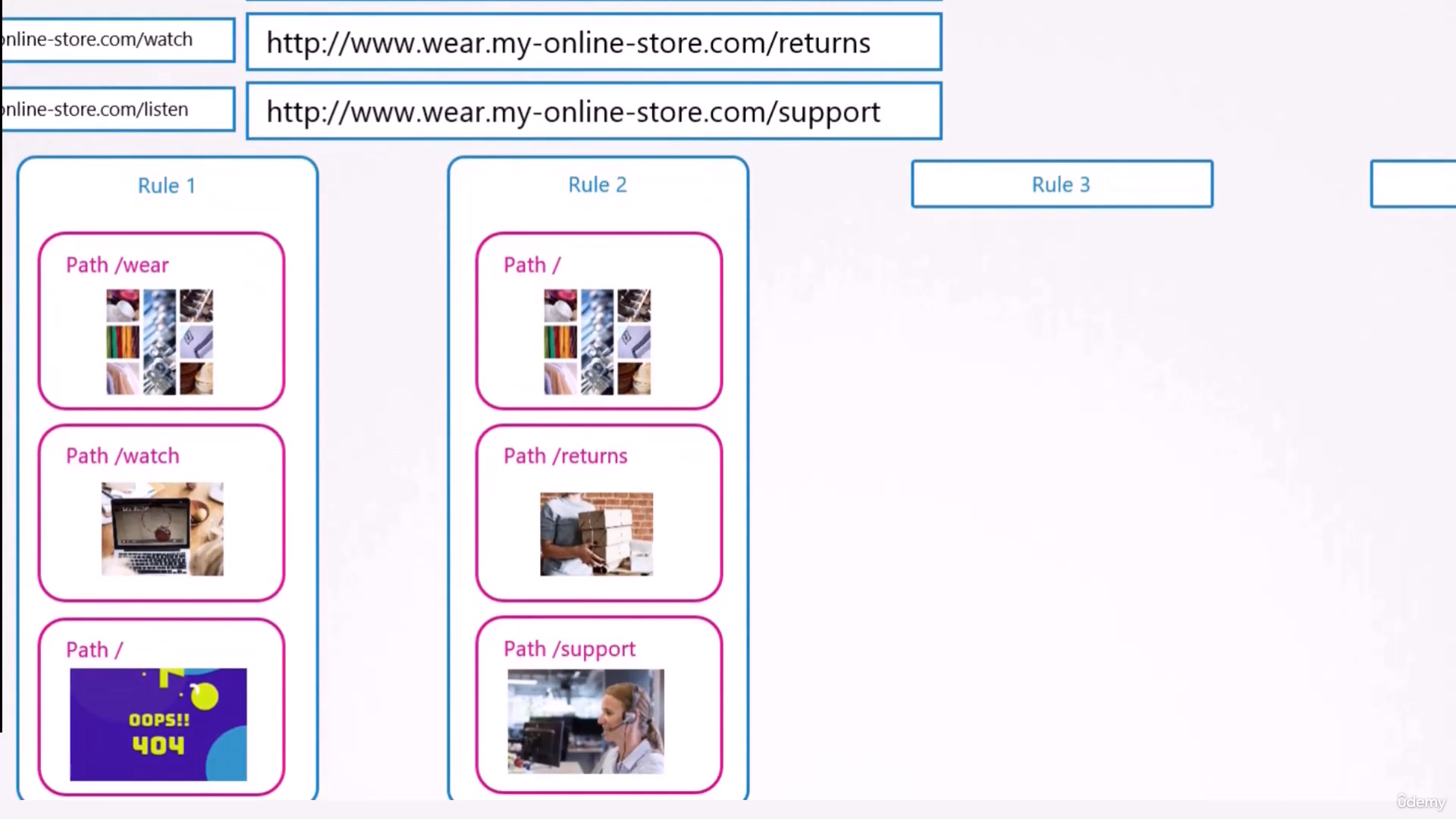Open the delivery boxes image under Path /returns
This screenshot has width=1456, height=819.
pyautogui.click(x=597, y=534)
